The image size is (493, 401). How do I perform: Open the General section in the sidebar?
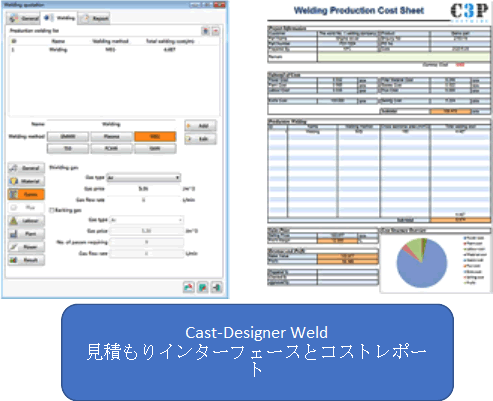tap(26, 168)
